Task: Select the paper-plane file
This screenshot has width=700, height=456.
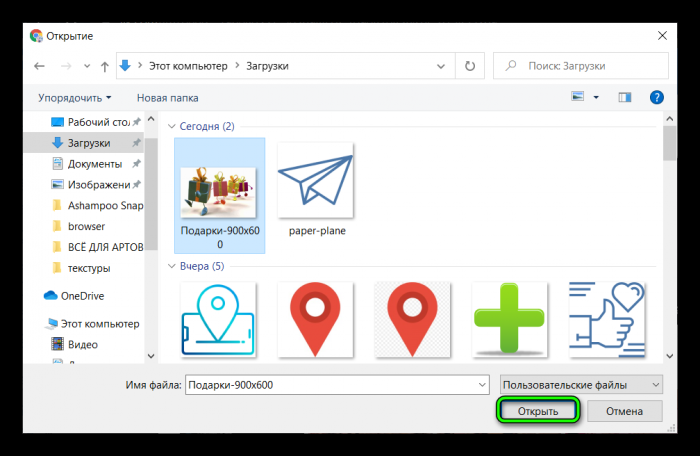Action: tap(315, 190)
